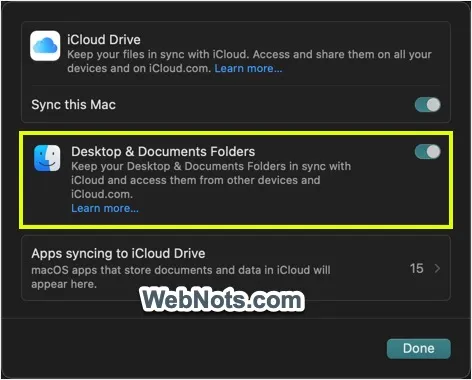Expand Apps syncing to iCloud Drive chevron
This screenshot has height=380, width=472.
(x=437, y=268)
